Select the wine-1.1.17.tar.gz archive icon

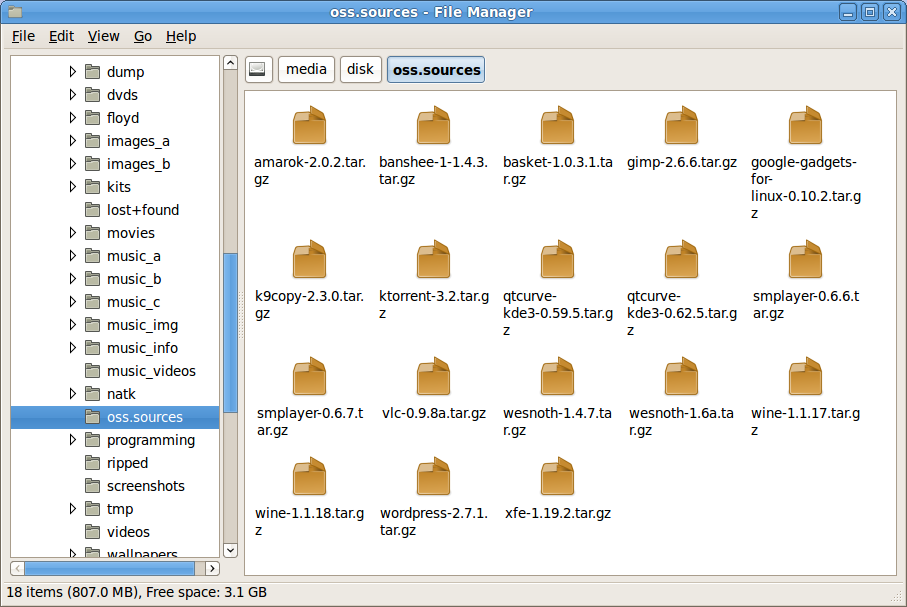[x=805, y=376]
